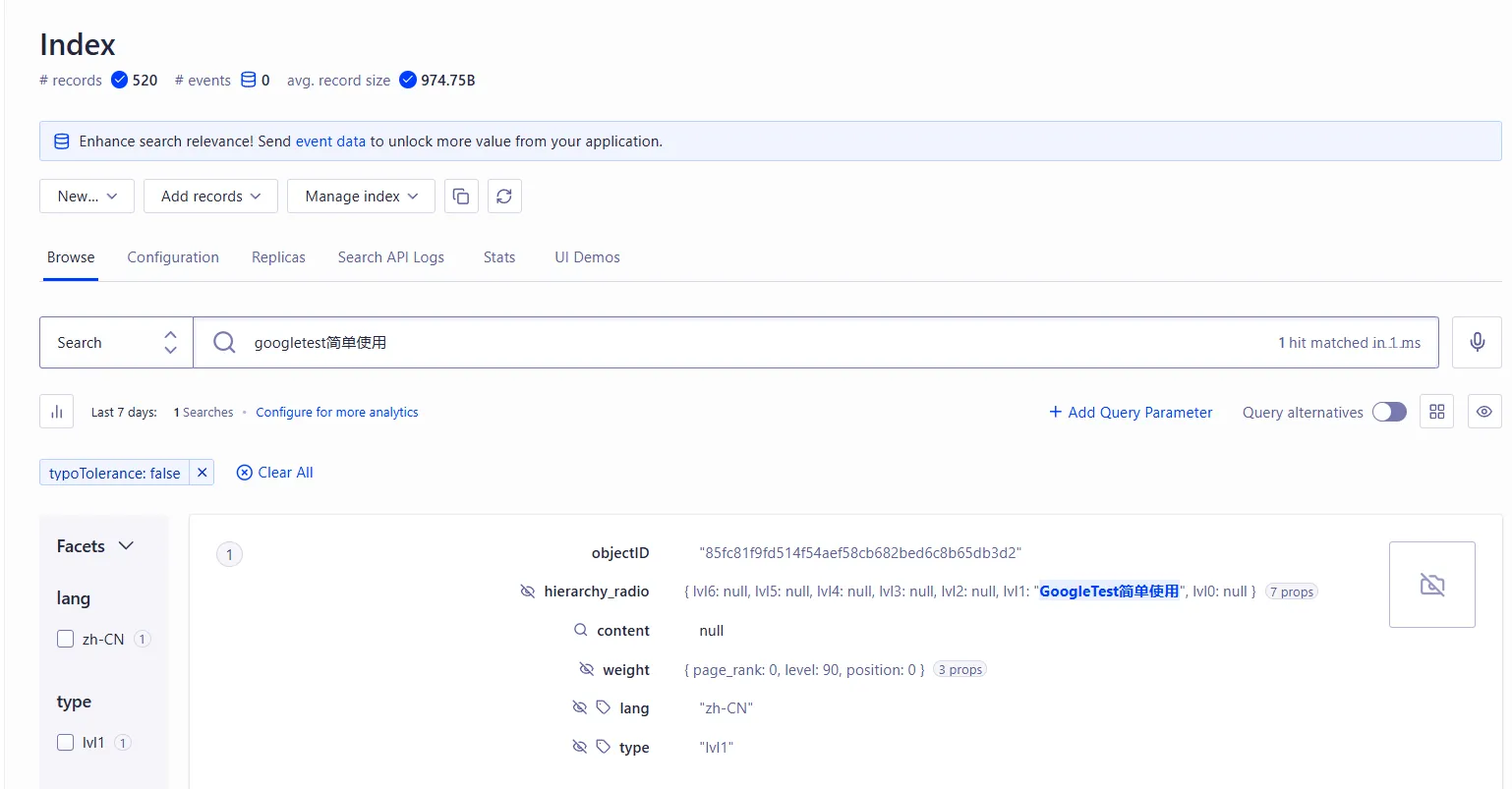
Task: Click the microphone voice search icon
Action: click(1477, 342)
